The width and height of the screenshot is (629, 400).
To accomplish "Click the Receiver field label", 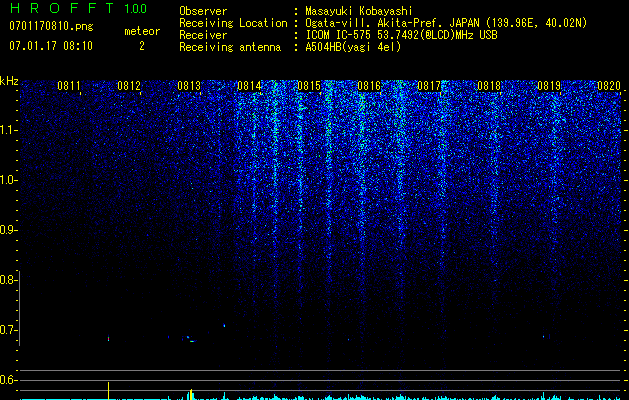I will pos(203,35).
